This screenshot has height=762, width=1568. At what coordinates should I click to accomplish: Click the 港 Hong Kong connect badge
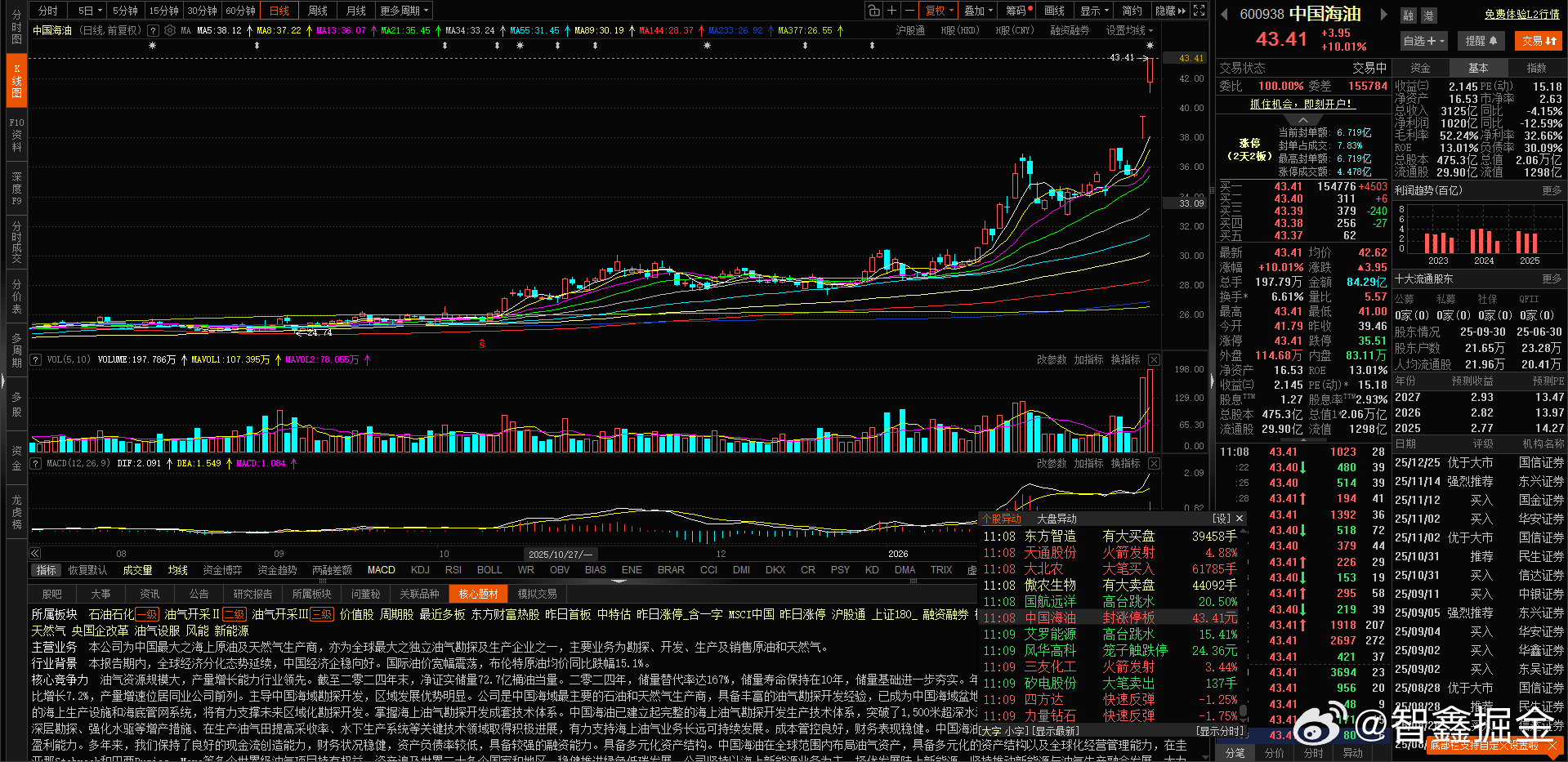coord(1428,16)
